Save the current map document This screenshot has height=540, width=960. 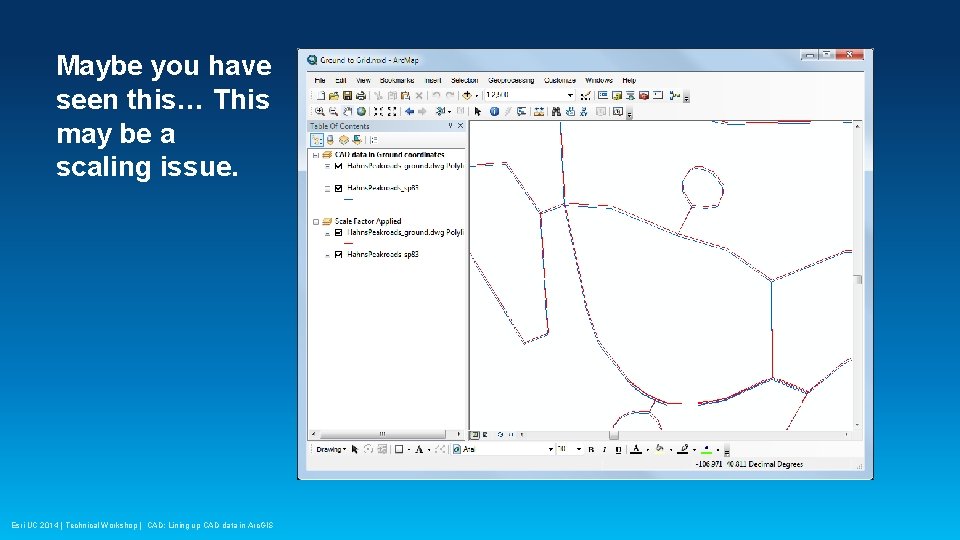[x=347, y=96]
